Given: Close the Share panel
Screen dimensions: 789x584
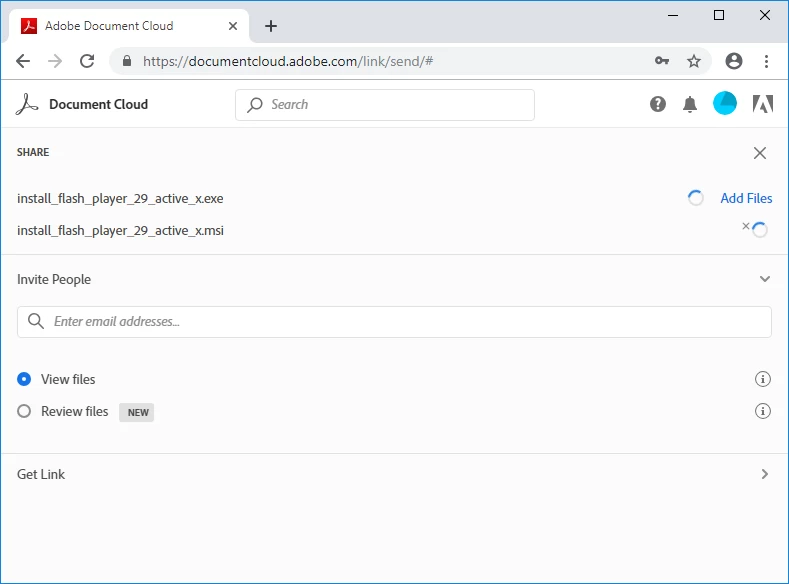Looking at the screenshot, I should (x=760, y=153).
